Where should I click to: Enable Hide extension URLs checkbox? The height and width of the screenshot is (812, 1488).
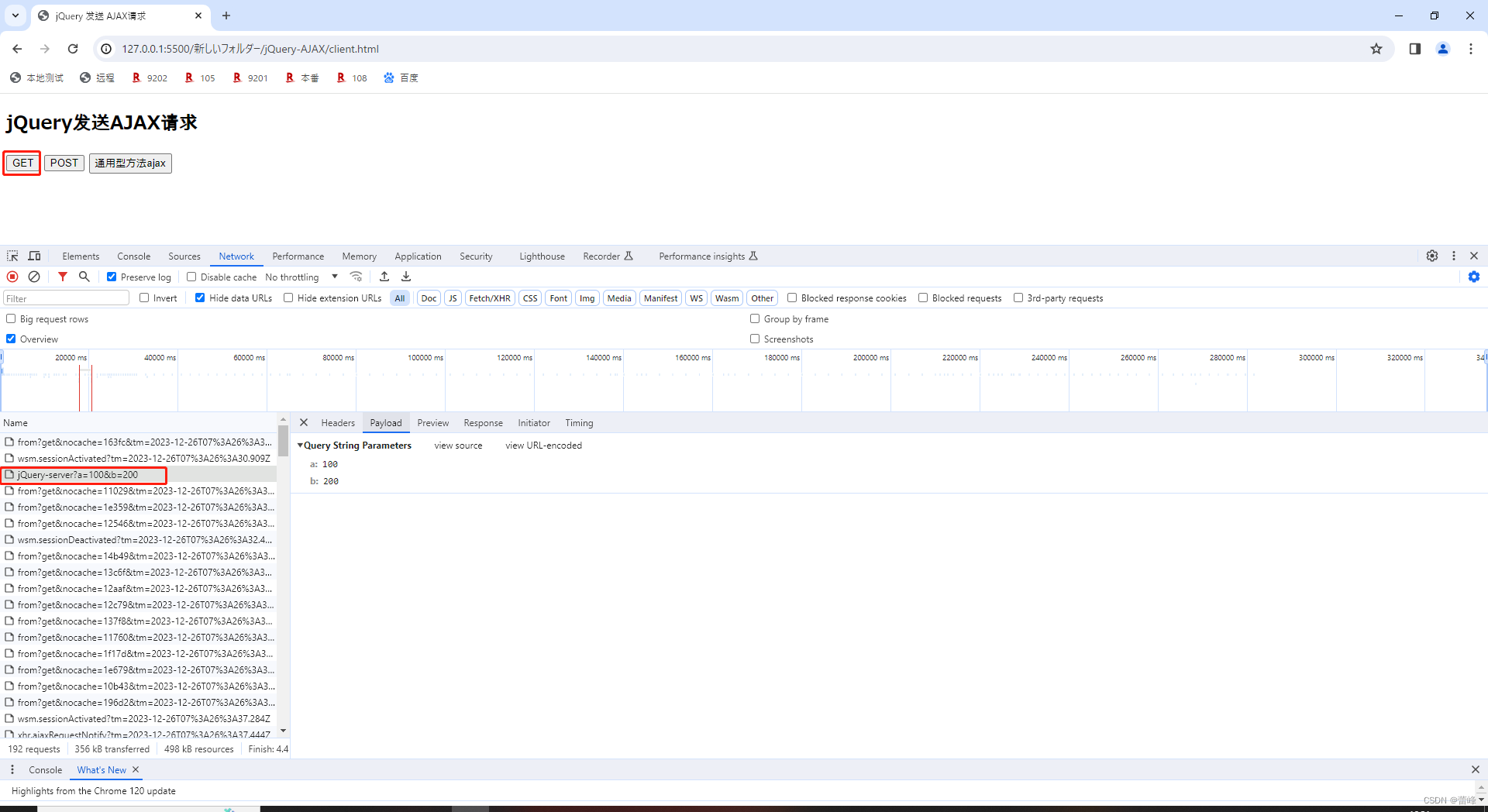pos(288,298)
